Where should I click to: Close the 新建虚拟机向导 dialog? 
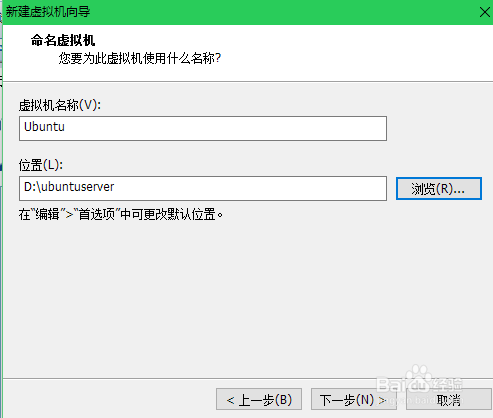[x=485, y=12]
